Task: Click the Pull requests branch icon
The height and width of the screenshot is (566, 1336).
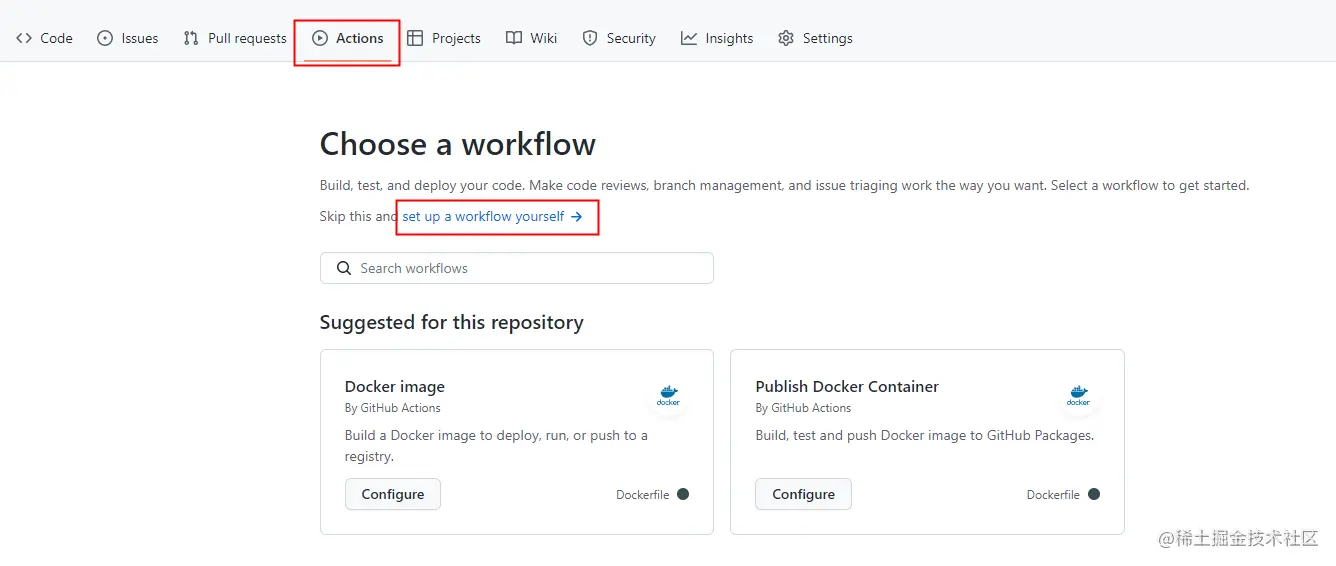Action: tap(191, 38)
